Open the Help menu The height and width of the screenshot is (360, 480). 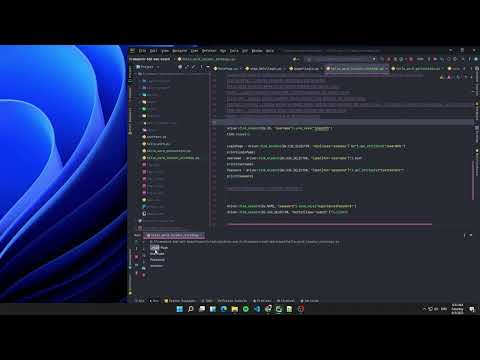click(270, 51)
